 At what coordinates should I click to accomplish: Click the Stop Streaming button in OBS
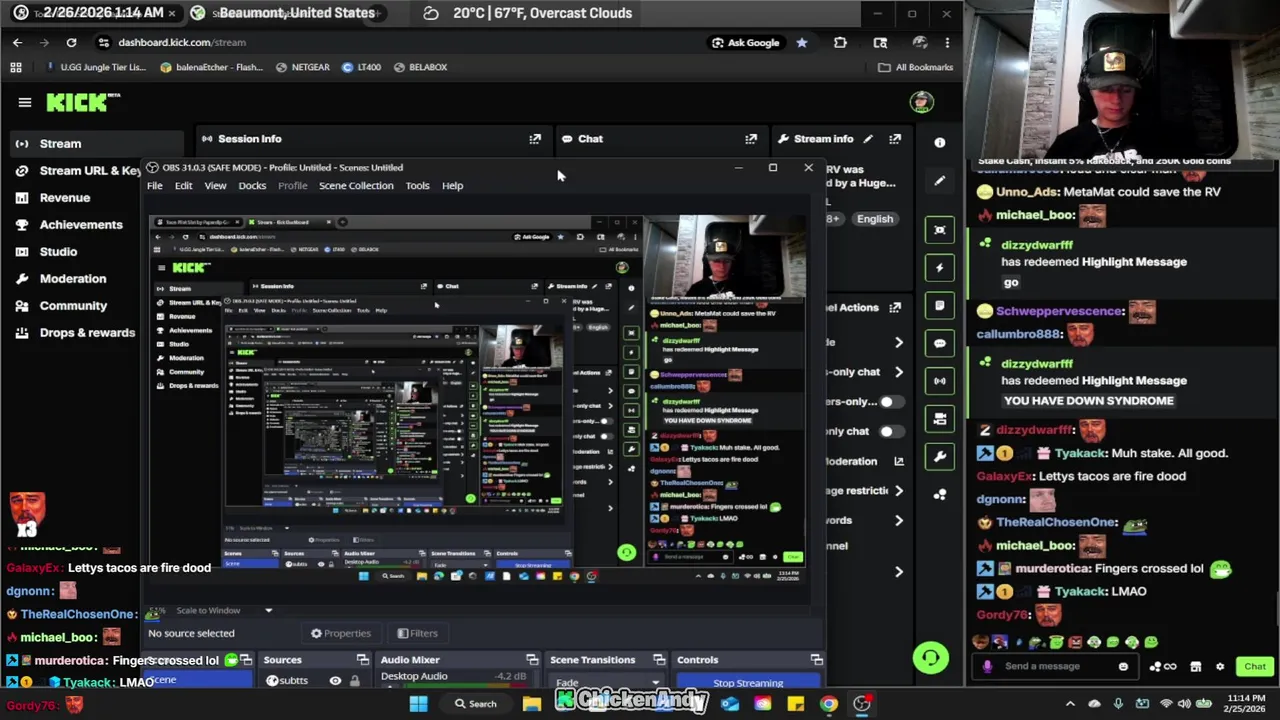(x=748, y=683)
